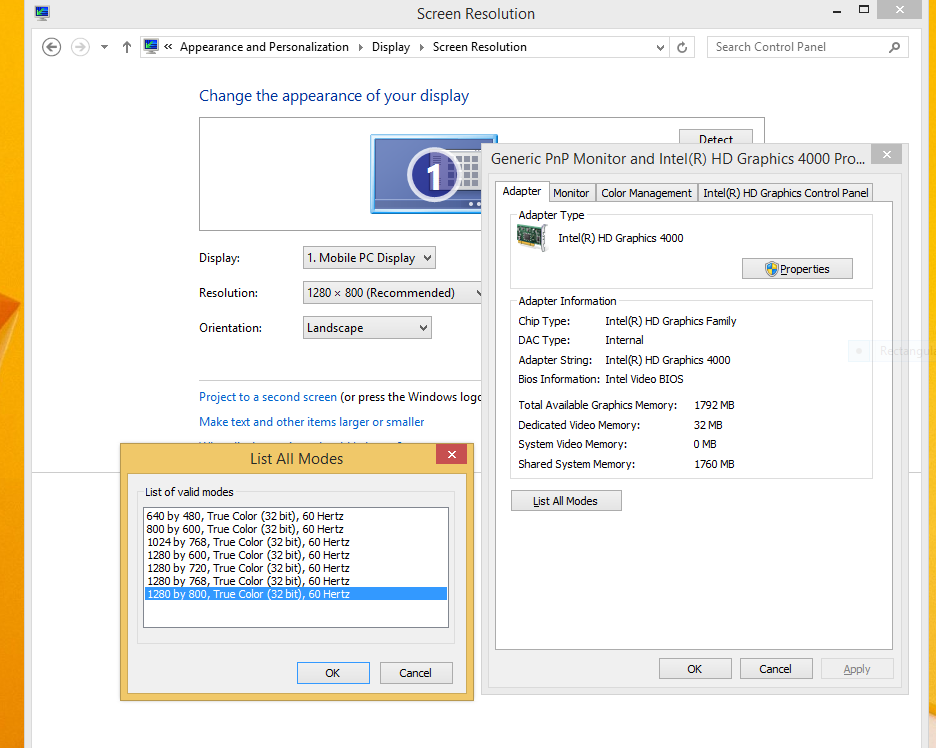Open Appearance and Personalization breadcrumb
This screenshot has width=936, height=748.
click(x=264, y=47)
